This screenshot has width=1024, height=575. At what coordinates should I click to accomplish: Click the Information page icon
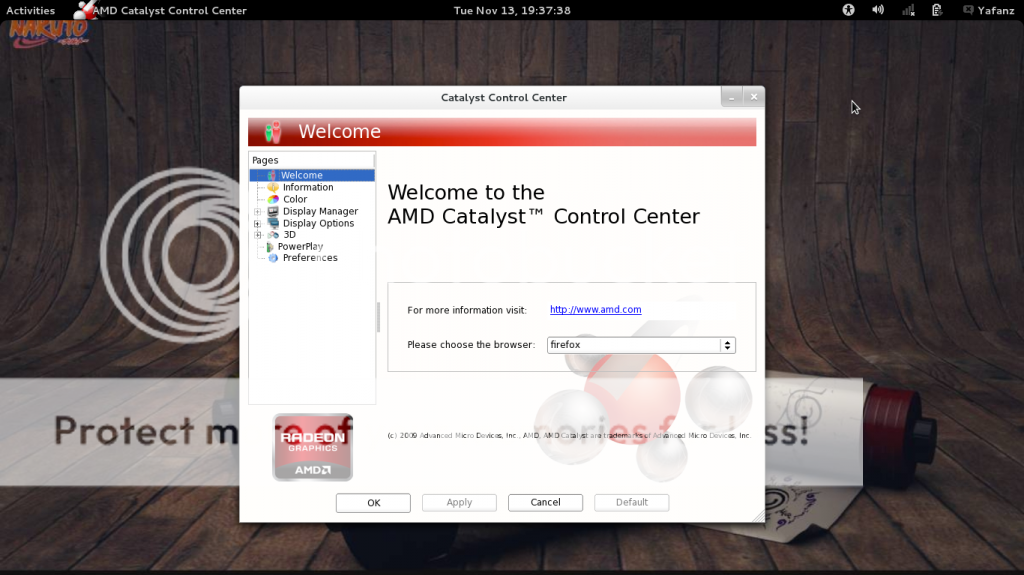[272, 187]
